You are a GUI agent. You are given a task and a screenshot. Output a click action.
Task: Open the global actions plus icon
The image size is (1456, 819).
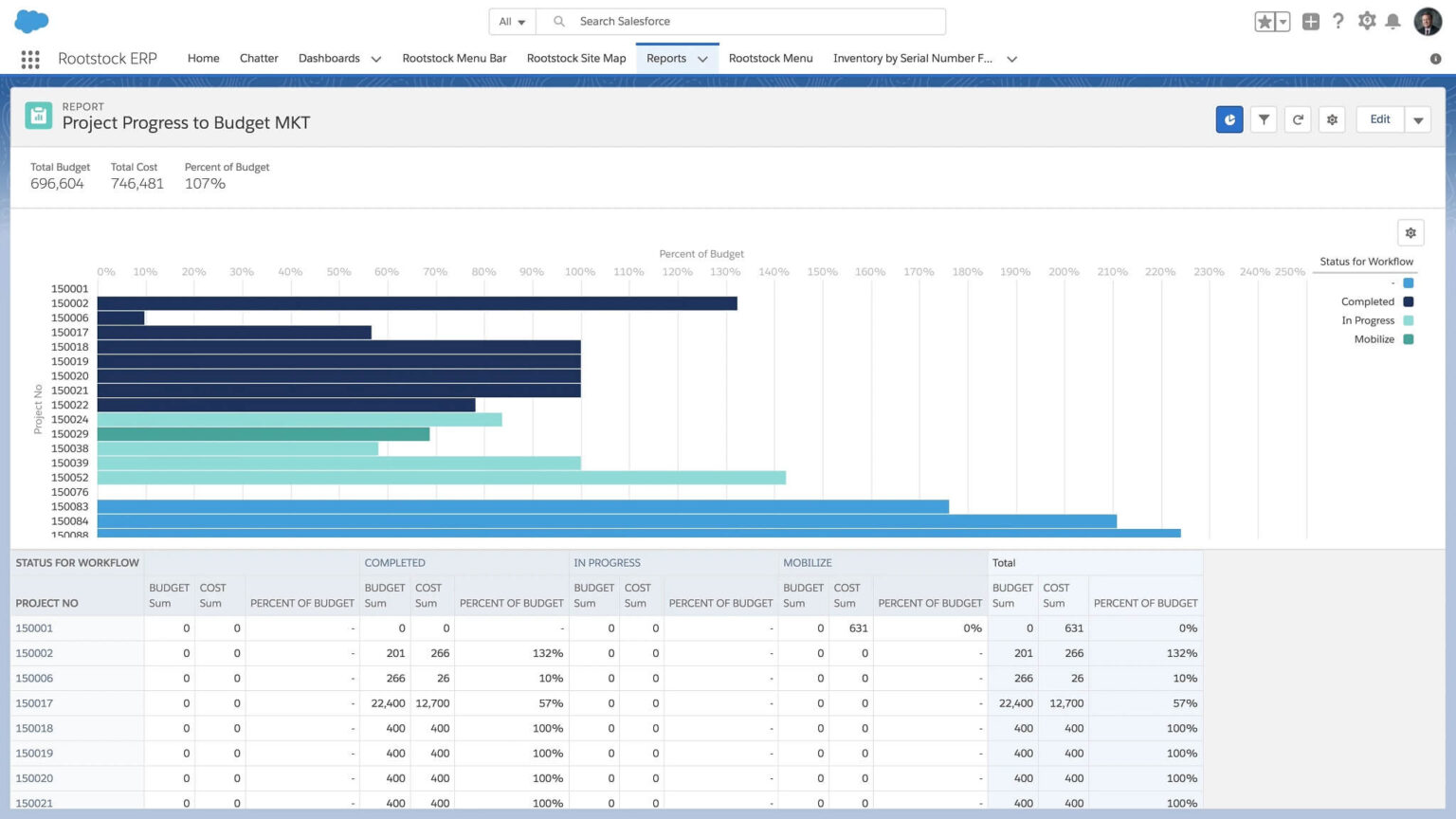click(x=1310, y=22)
